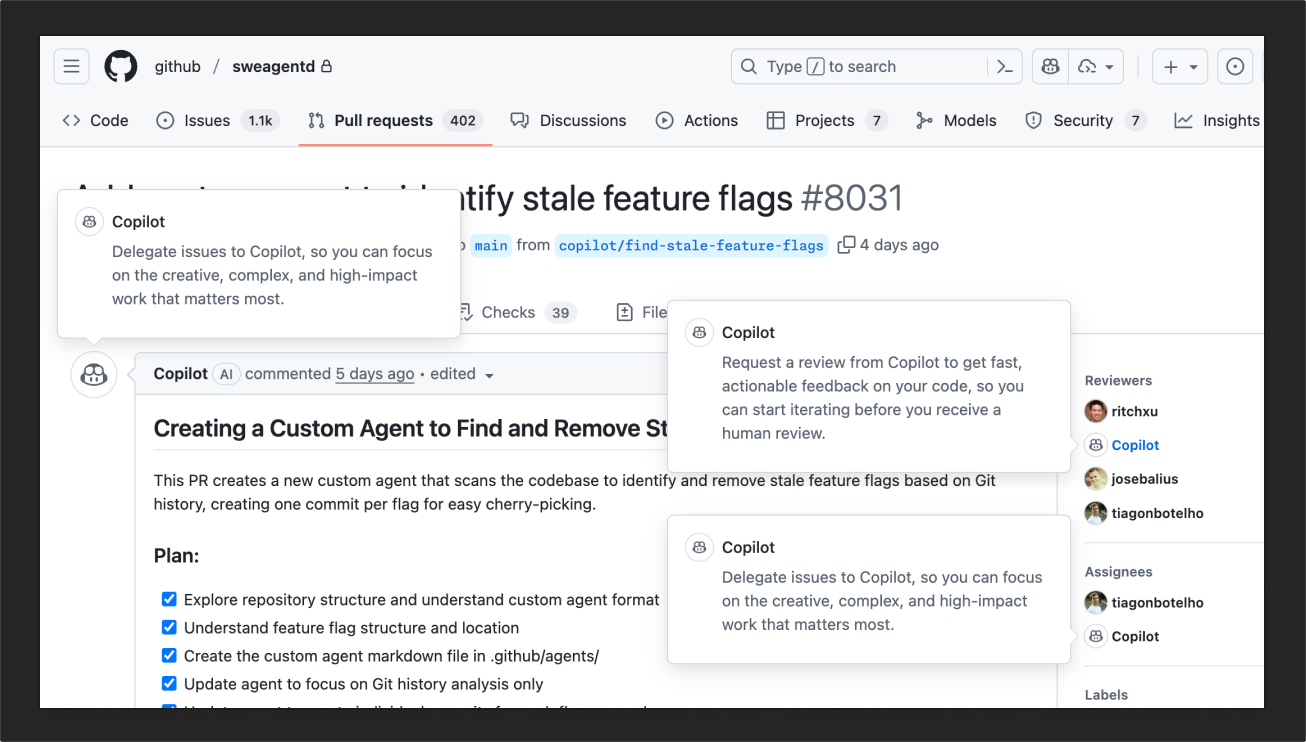Click the 402 pull requests counter
This screenshot has width=1306, height=742.
point(463,121)
